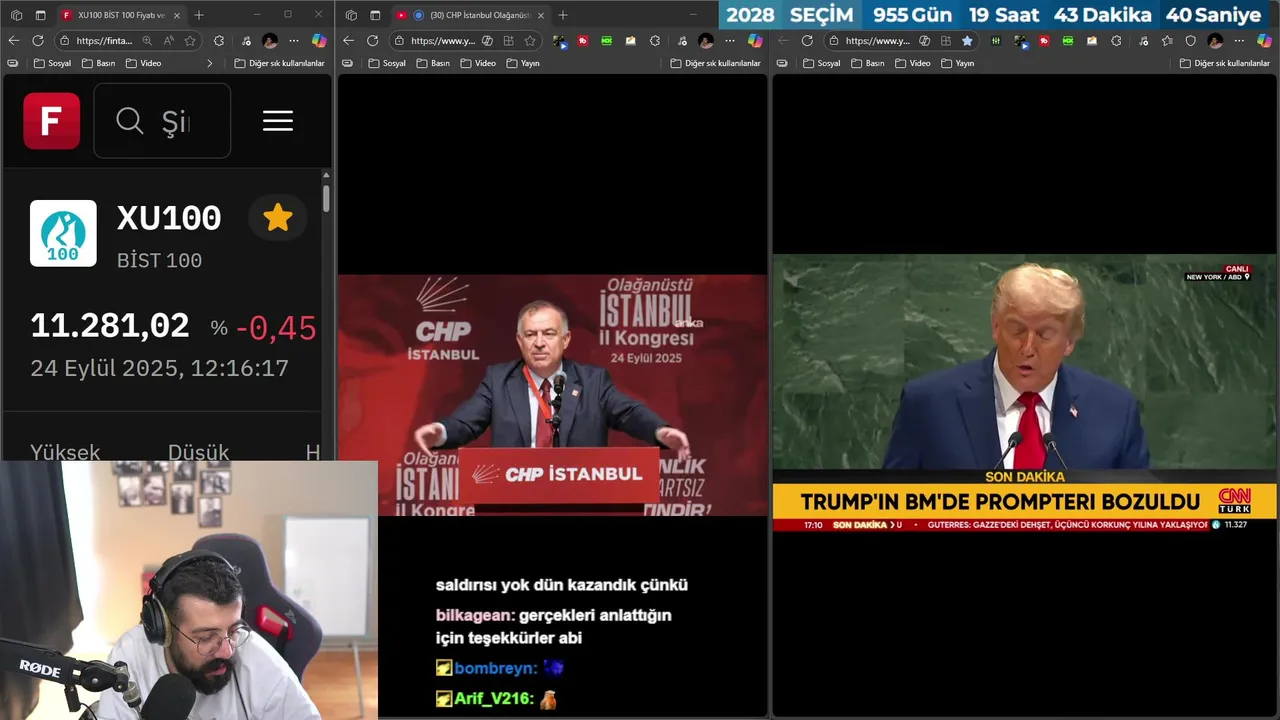Image resolution: width=1280 pixels, height=720 pixels.
Task: Click chat username Arif_V216
Action: [x=494, y=699]
